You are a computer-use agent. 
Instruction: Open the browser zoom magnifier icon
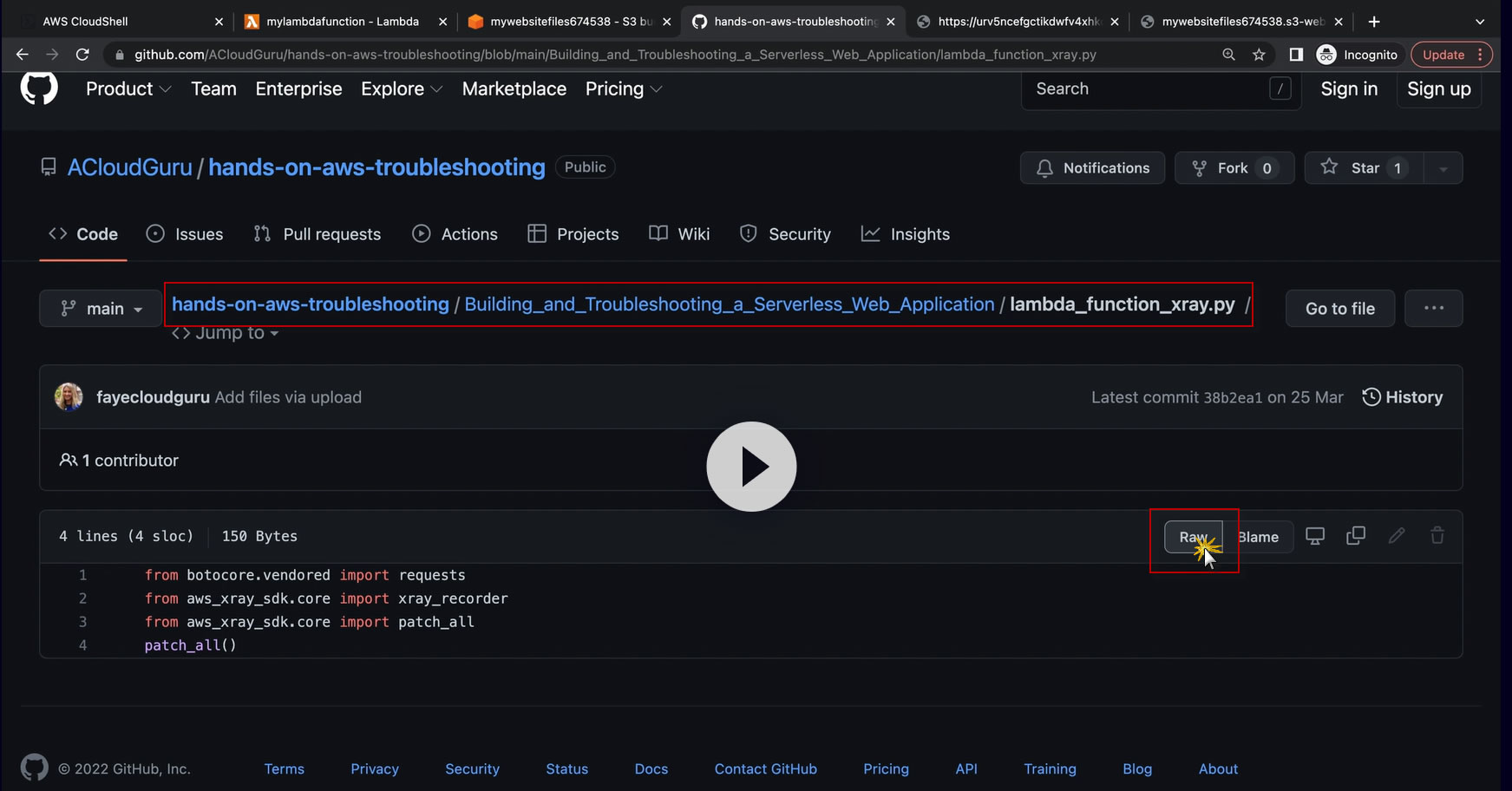[x=1228, y=55]
